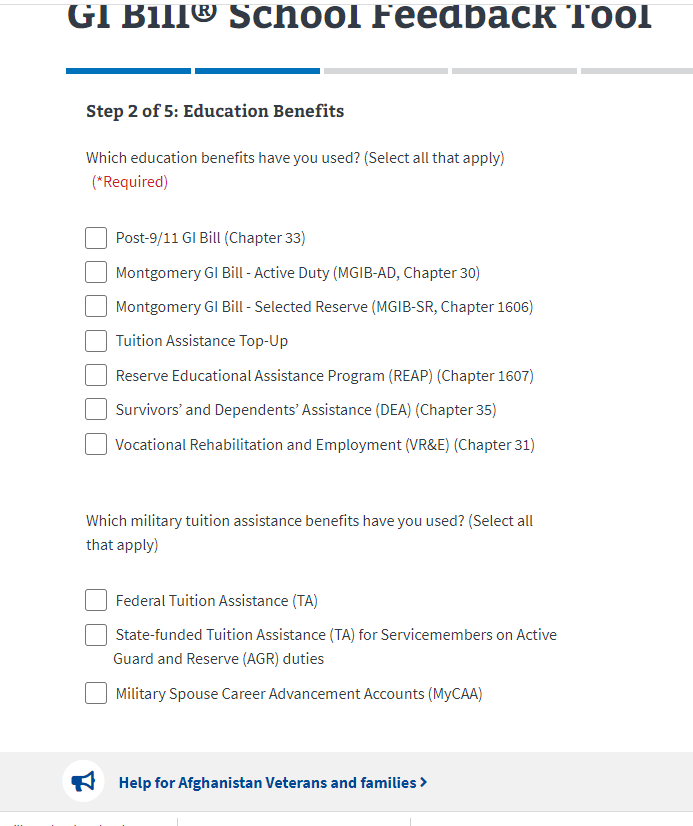Check Military Spouse Career Advancement Accounts
This screenshot has height=826, width=693.
[96, 693]
